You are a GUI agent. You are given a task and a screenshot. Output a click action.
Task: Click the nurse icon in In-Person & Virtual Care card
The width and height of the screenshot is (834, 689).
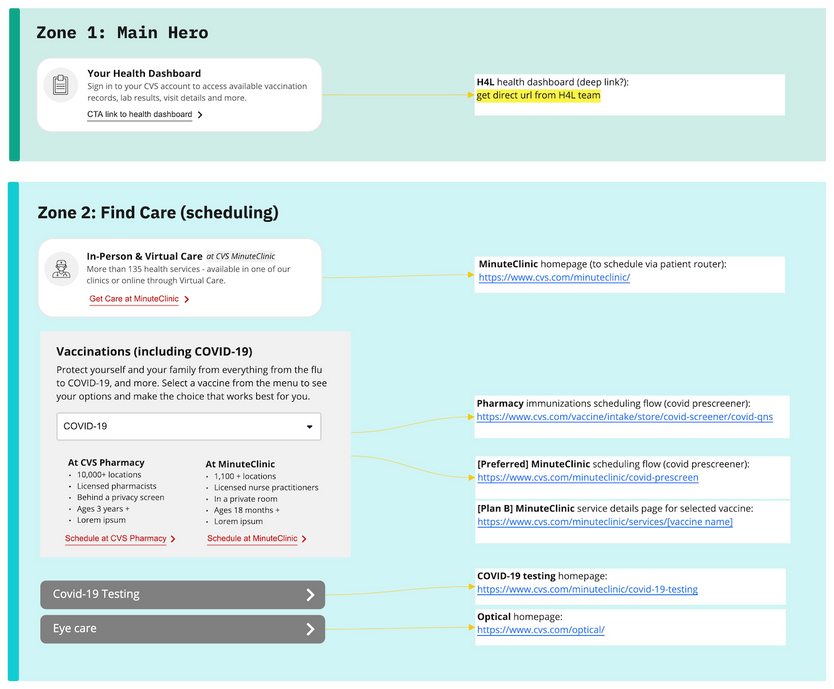click(x=61, y=269)
